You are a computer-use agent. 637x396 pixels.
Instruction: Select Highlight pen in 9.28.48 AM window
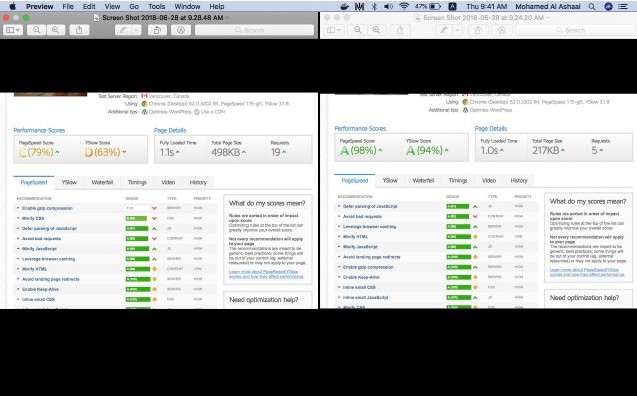[123, 30]
